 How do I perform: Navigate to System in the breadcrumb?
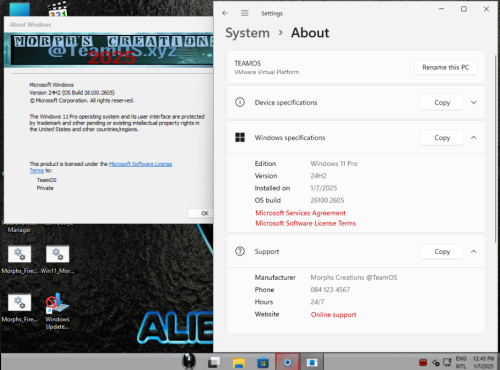pyautogui.click(x=247, y=33)
